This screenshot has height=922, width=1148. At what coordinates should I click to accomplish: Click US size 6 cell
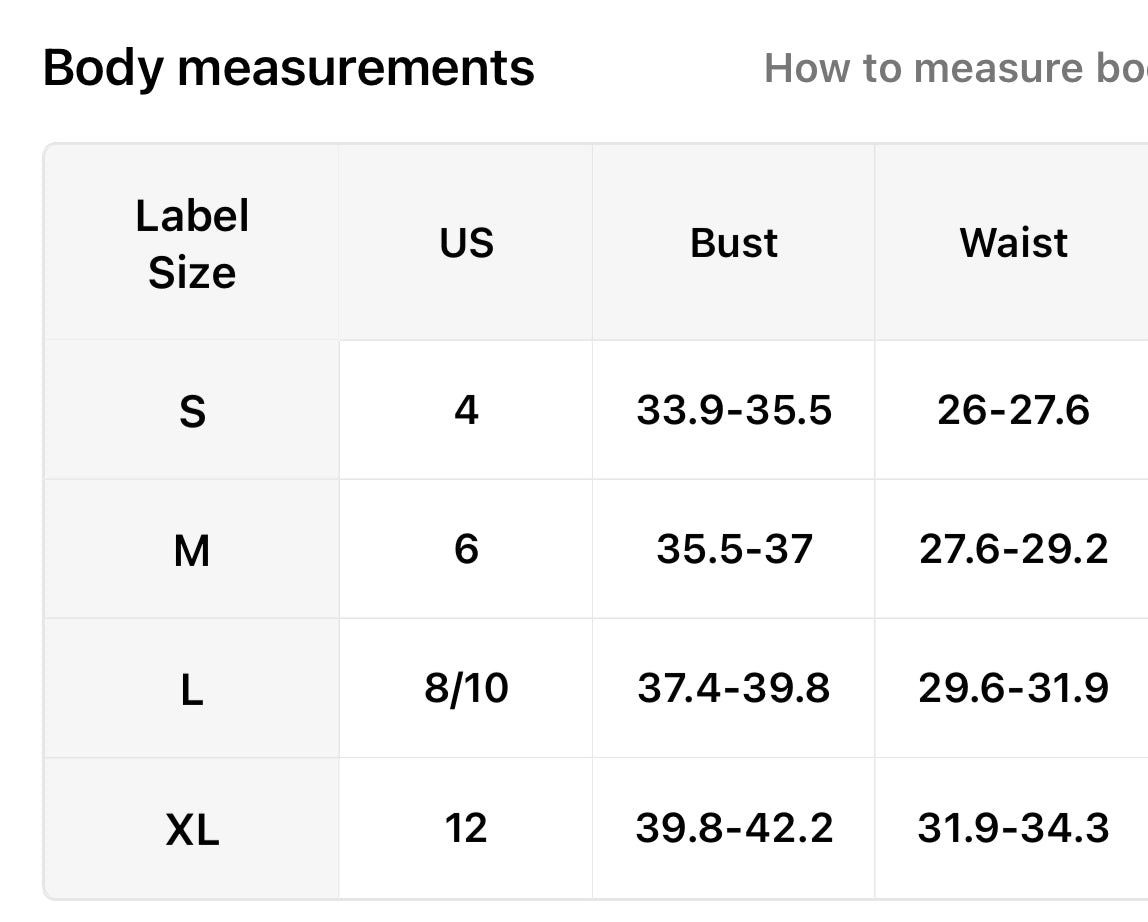click(466, 549)
